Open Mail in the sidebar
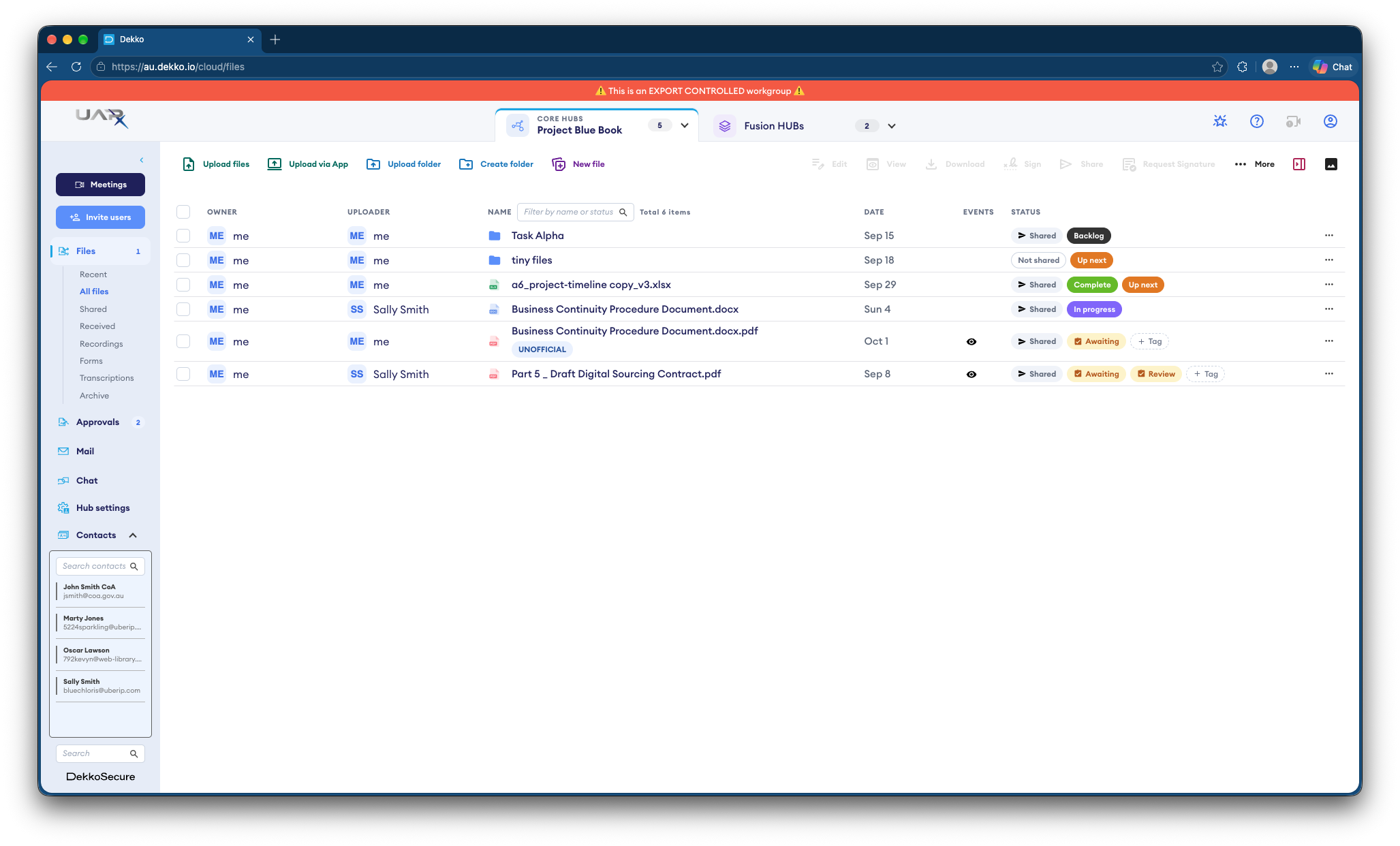The height and width of the screenshot is (846, 1400). [x=85, y=452]
